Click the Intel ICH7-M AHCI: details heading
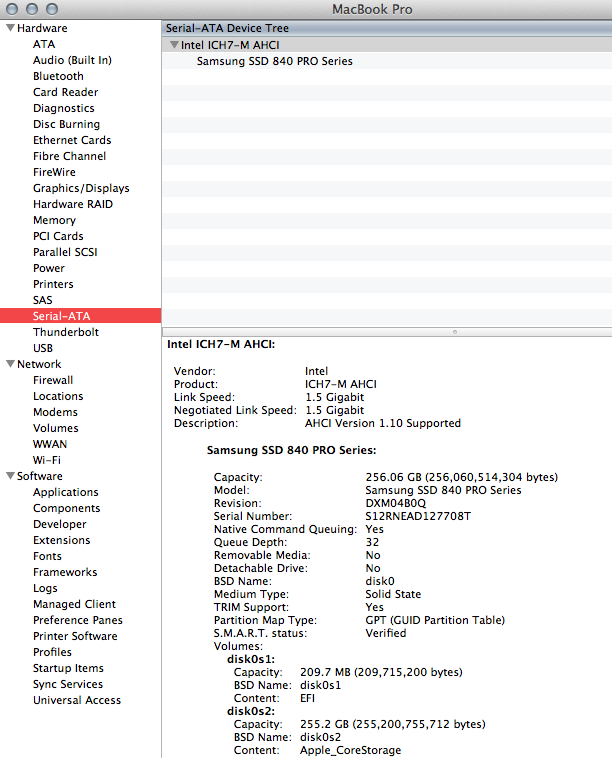This screenshot has height=758, width=612. point(221,344)
